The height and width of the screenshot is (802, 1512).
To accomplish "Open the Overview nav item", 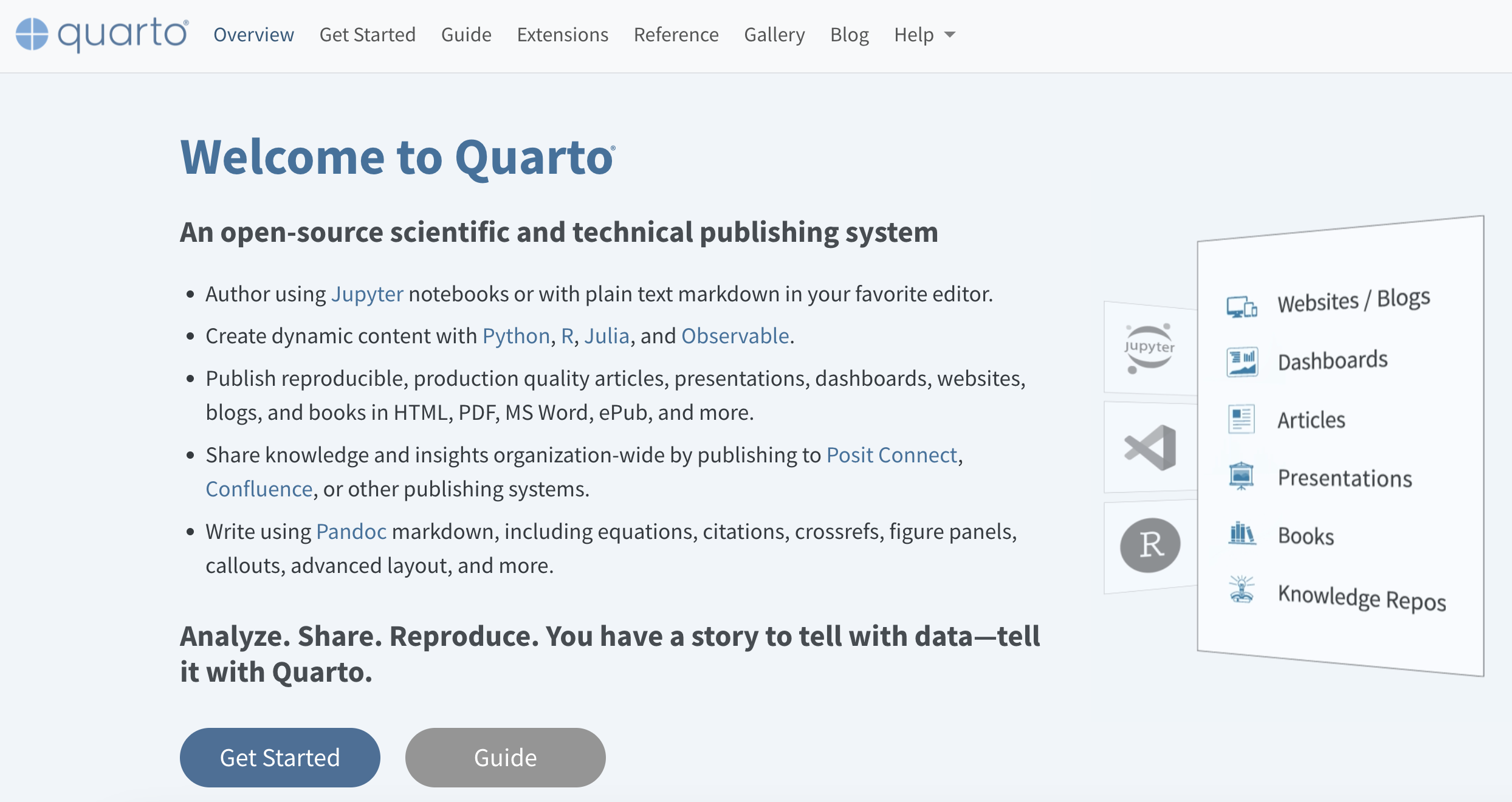I will click(x=253, y=35).
